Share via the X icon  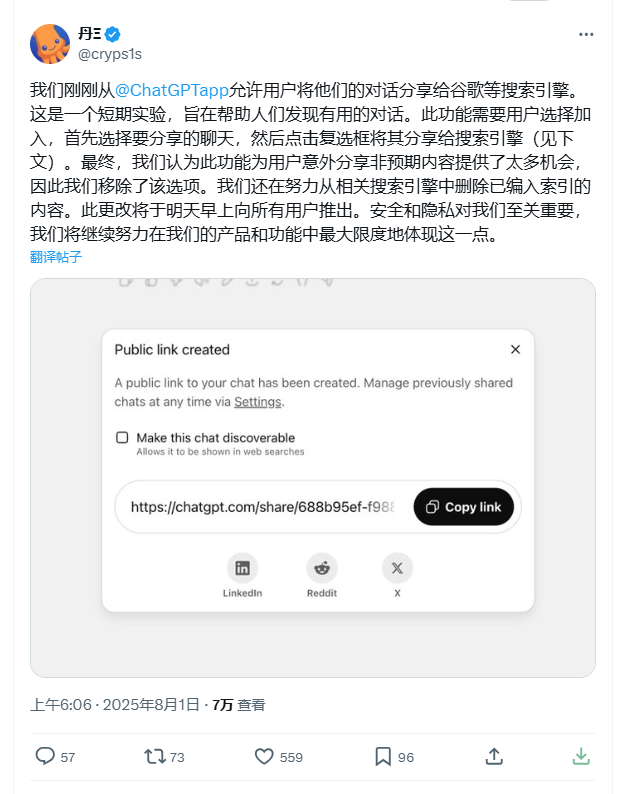click(x=397, y=568)
